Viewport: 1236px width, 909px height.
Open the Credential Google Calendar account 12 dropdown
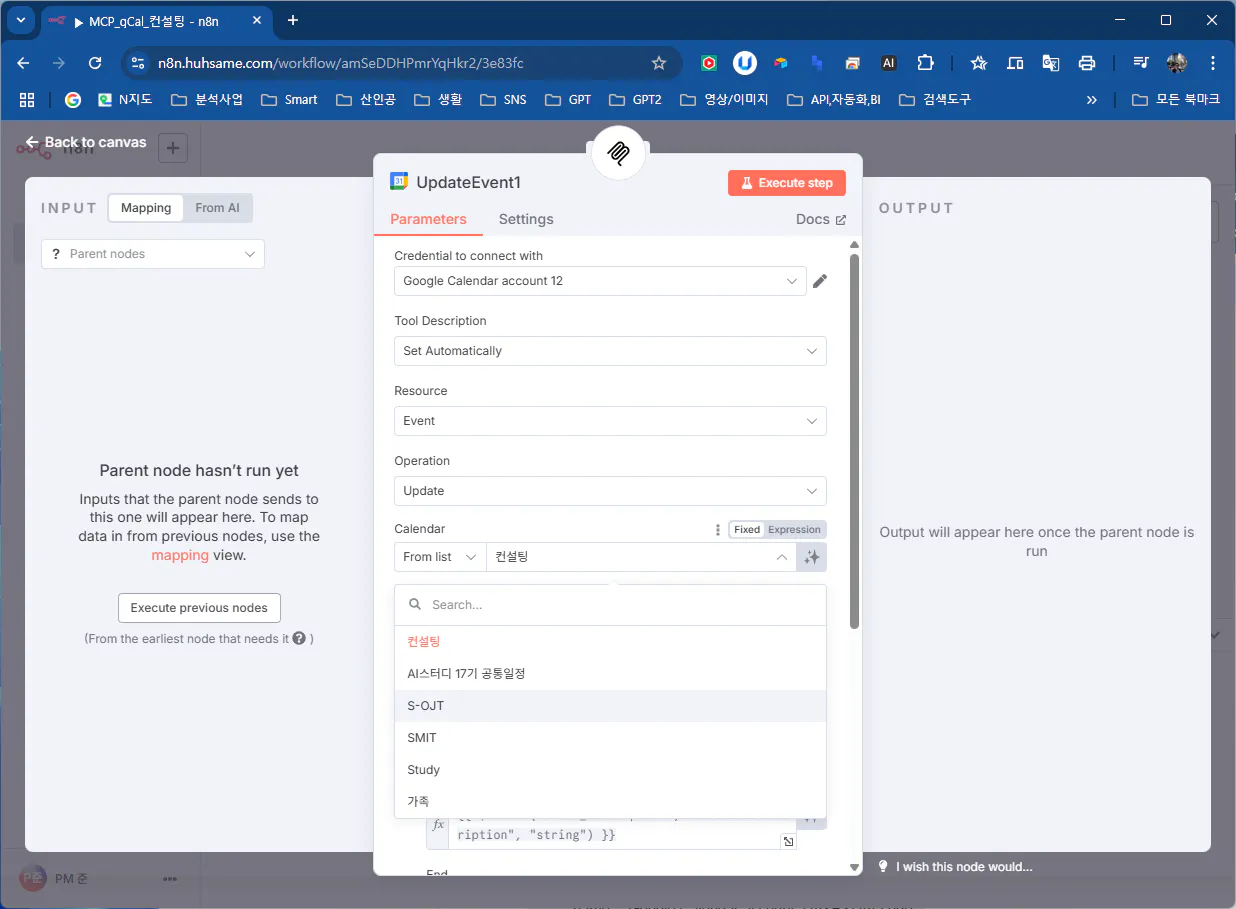pyautogui.click(x=600, y=281)
